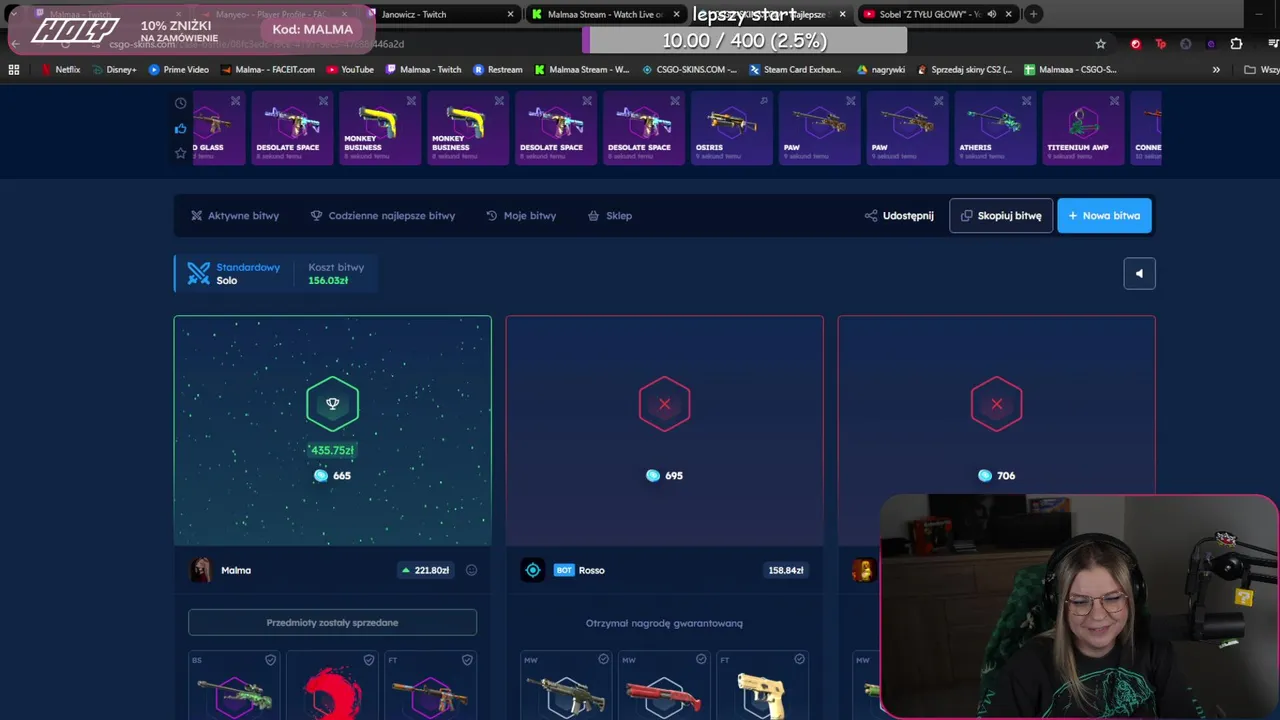Open Rosso's red shotgun MW item
This screenshot has width=1280, height=720.
click(664, 686)
